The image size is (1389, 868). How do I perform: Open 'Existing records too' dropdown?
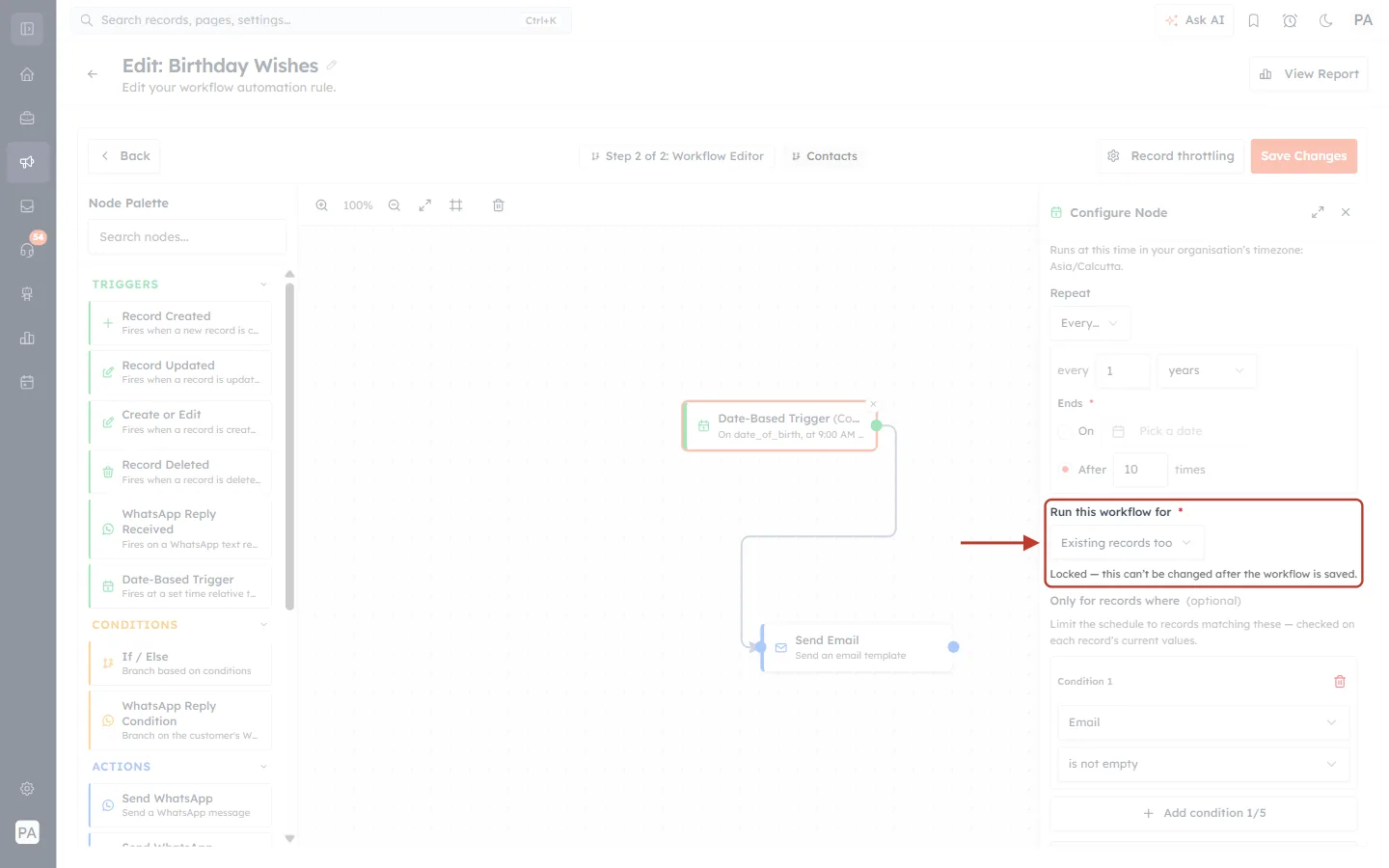[x=1127, y=543]
